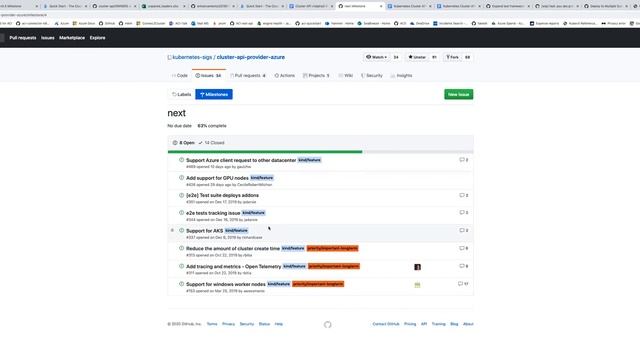Open issue 'e2e tests tracking issue'
Screen dimensions: 640x360
click(213, 213)
